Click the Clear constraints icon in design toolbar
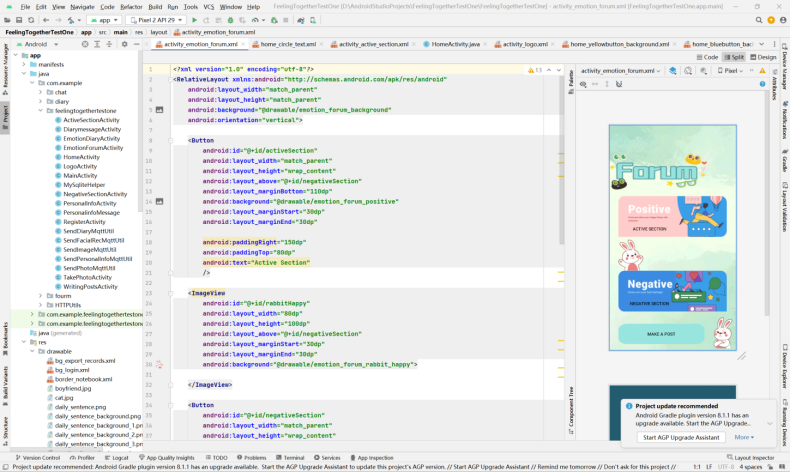 pyautogui.click(x=619, y=84)
